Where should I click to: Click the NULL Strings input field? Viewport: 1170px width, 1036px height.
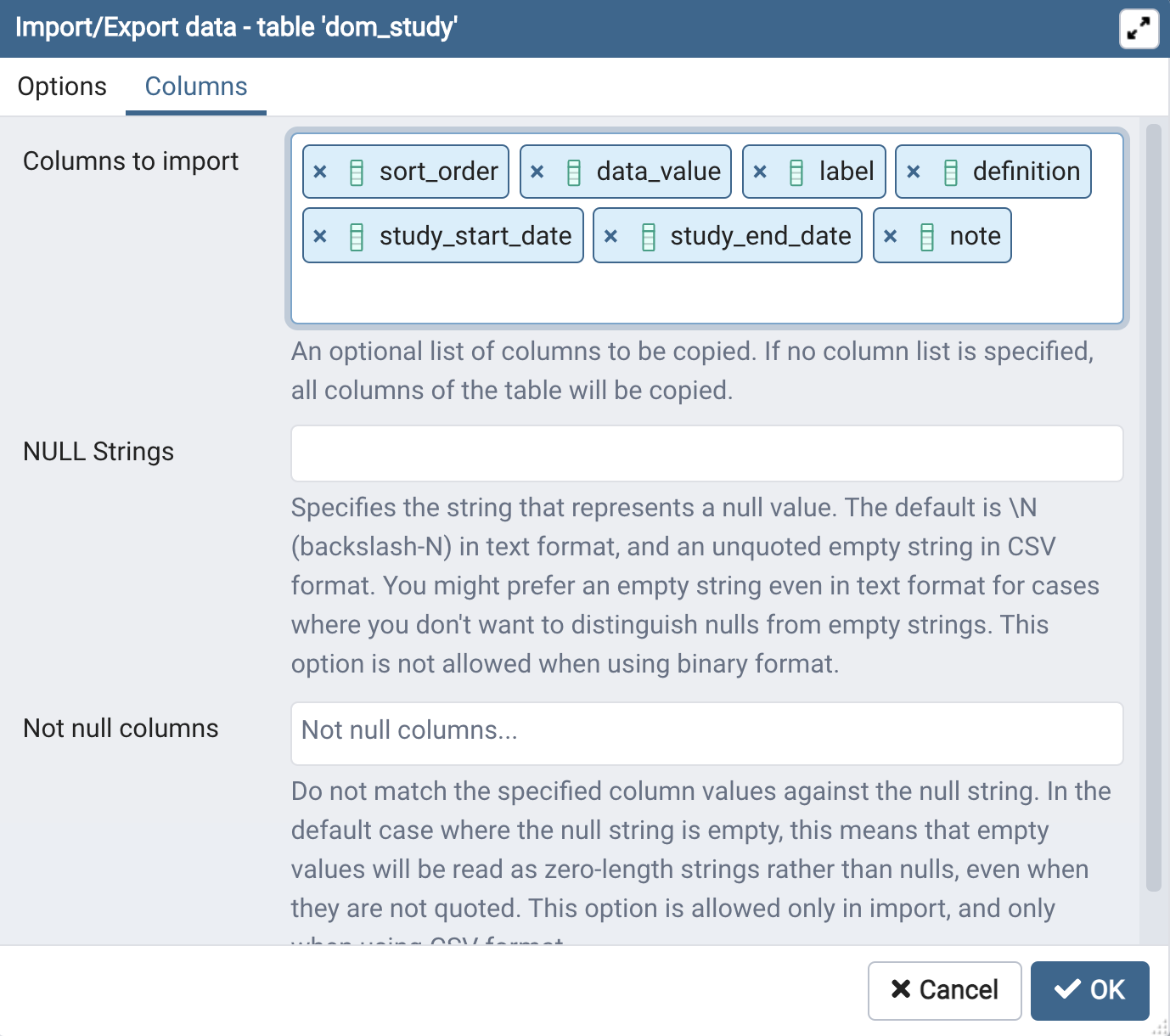[x=706, y=453]
